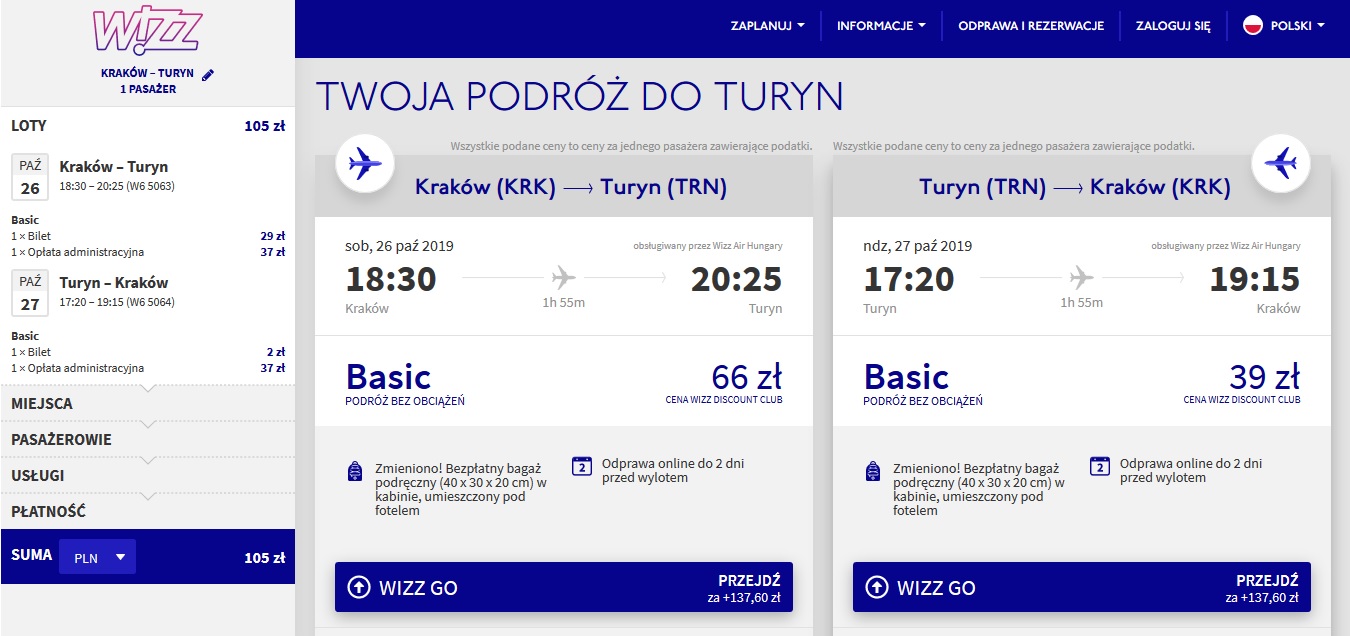Screen dimensions: 1350x636
Task: Click the backpack baggage icon in outbound card
Action: (x=354, y=471)
